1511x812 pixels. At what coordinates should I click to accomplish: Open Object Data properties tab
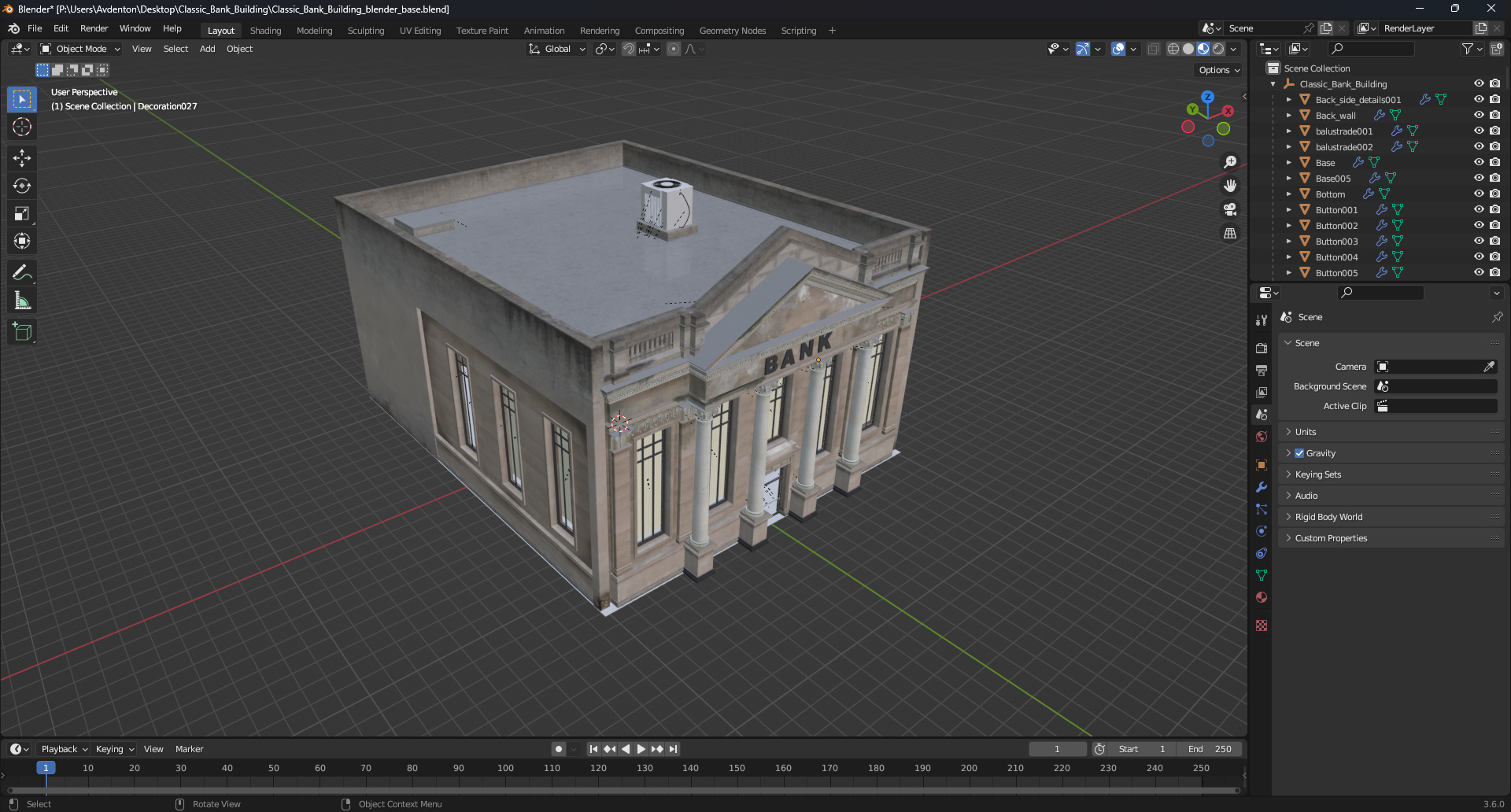tap(1262, 575)
